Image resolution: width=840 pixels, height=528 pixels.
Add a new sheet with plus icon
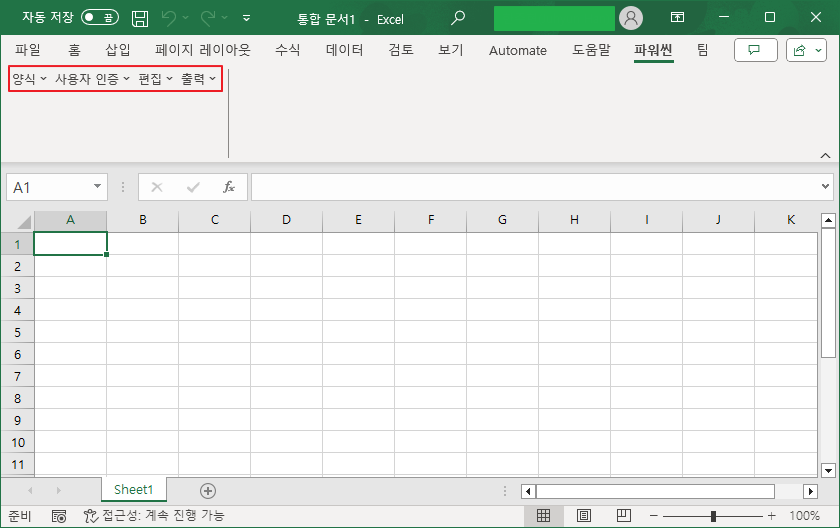pos(208,491)
